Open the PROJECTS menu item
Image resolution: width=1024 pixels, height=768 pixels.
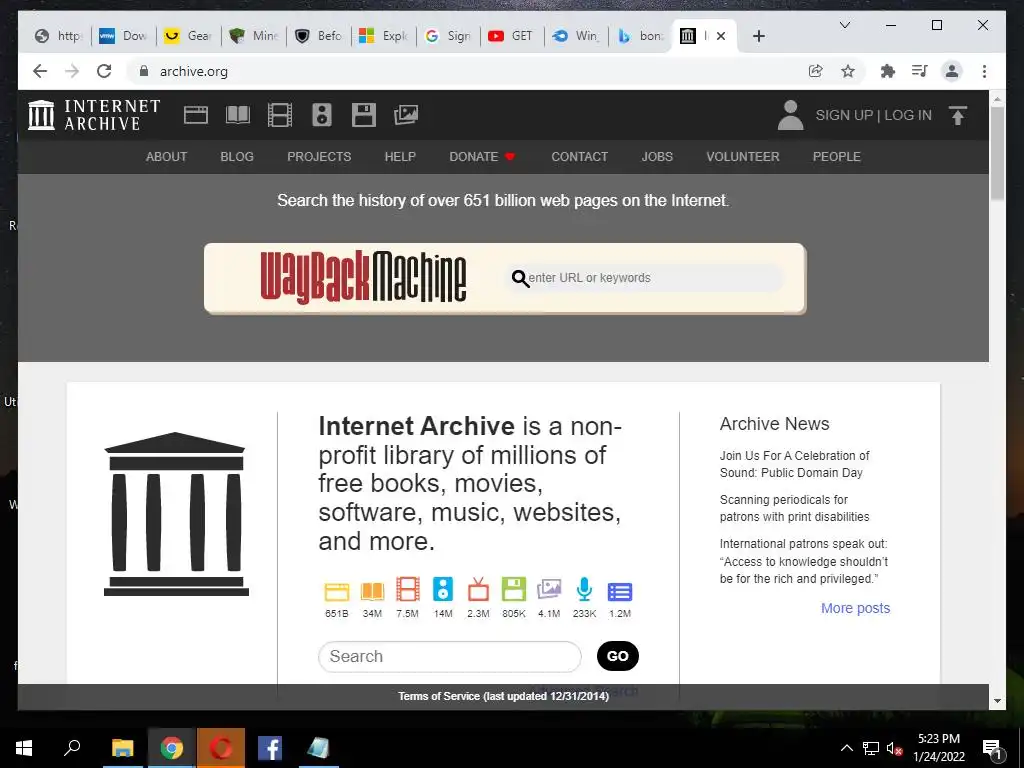point(319,157)
